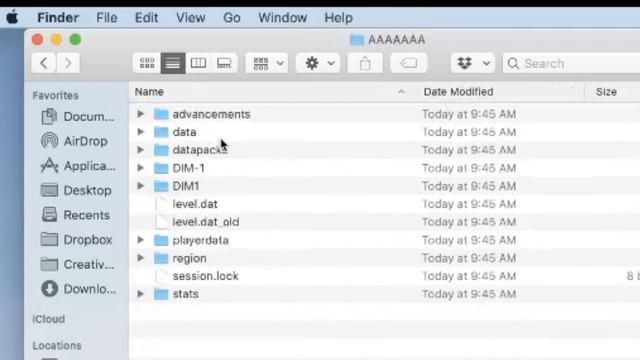Switch to list view
Viewport: 640px width, 360px height.
point(173,63)
